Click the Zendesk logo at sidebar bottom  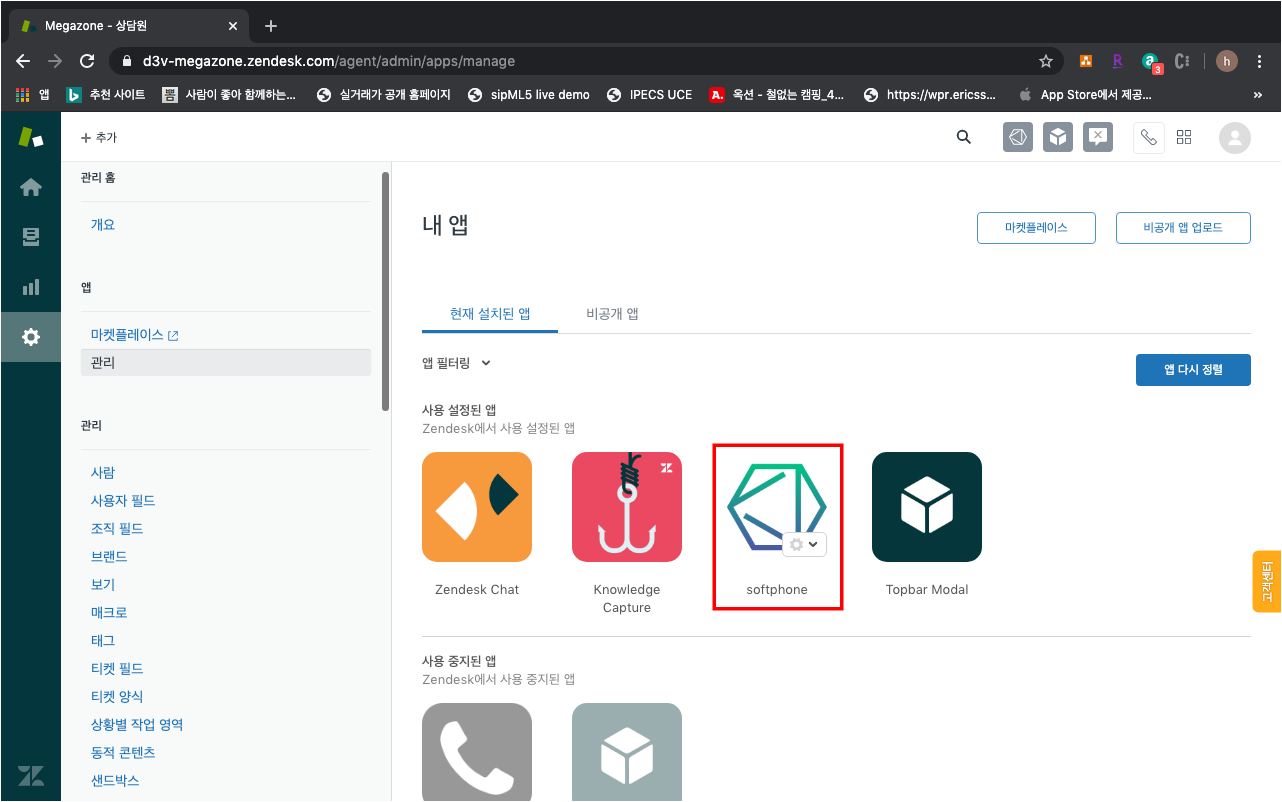coord(31,775)
